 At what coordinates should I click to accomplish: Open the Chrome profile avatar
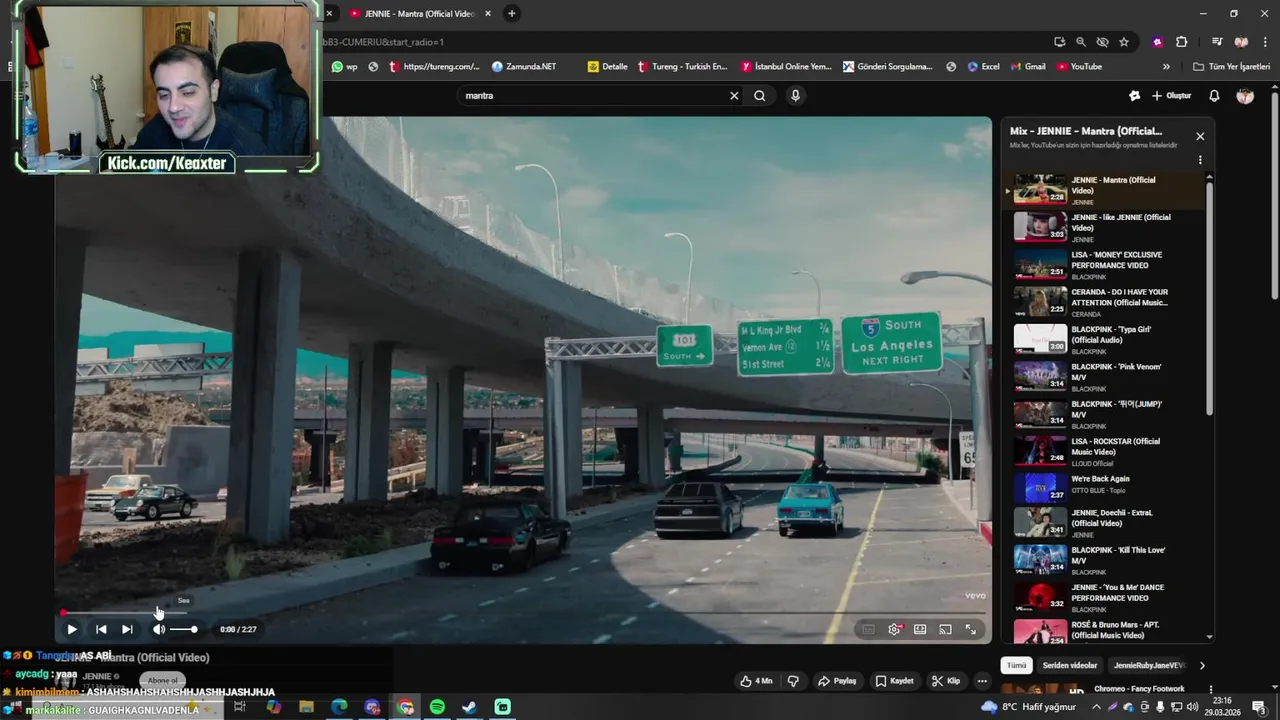(x=1241, y=42)
